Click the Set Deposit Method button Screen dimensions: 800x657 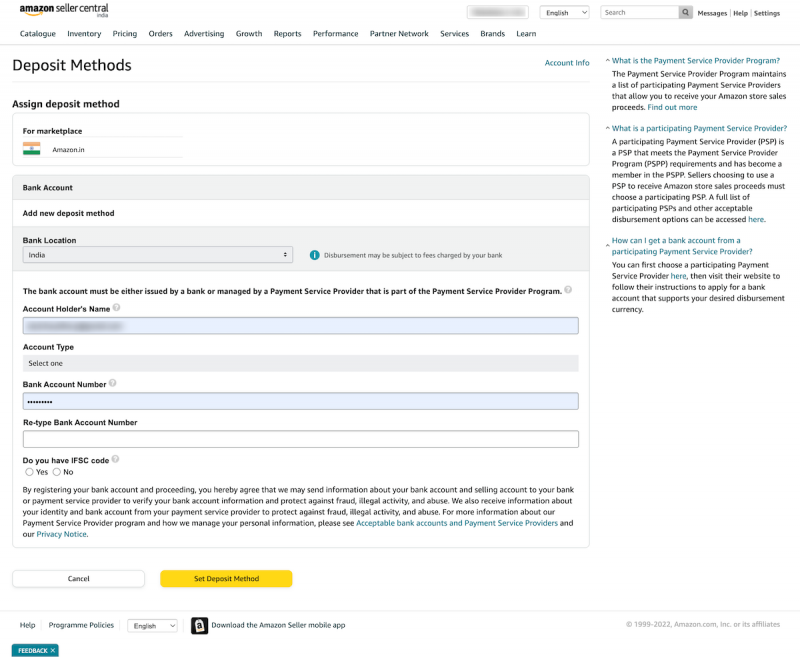(227, 578)
